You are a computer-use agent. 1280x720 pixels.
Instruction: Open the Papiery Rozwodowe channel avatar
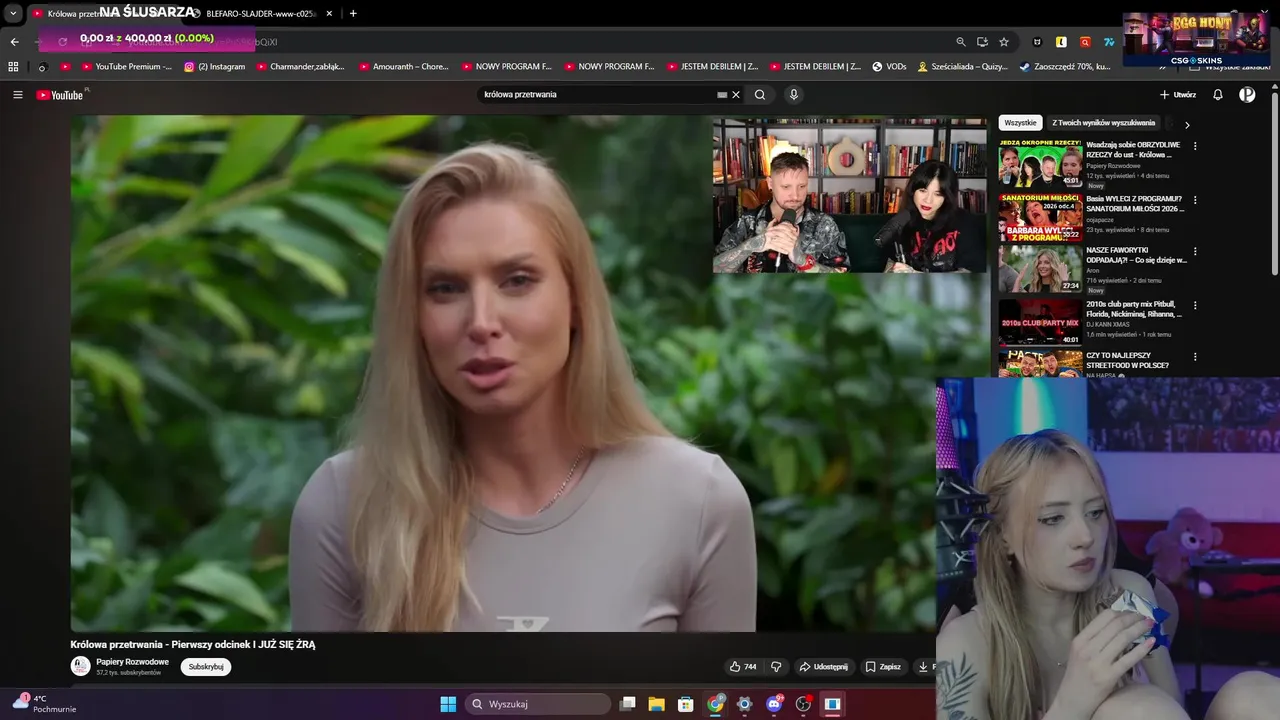pyautogui.click(x=80, y=666)
